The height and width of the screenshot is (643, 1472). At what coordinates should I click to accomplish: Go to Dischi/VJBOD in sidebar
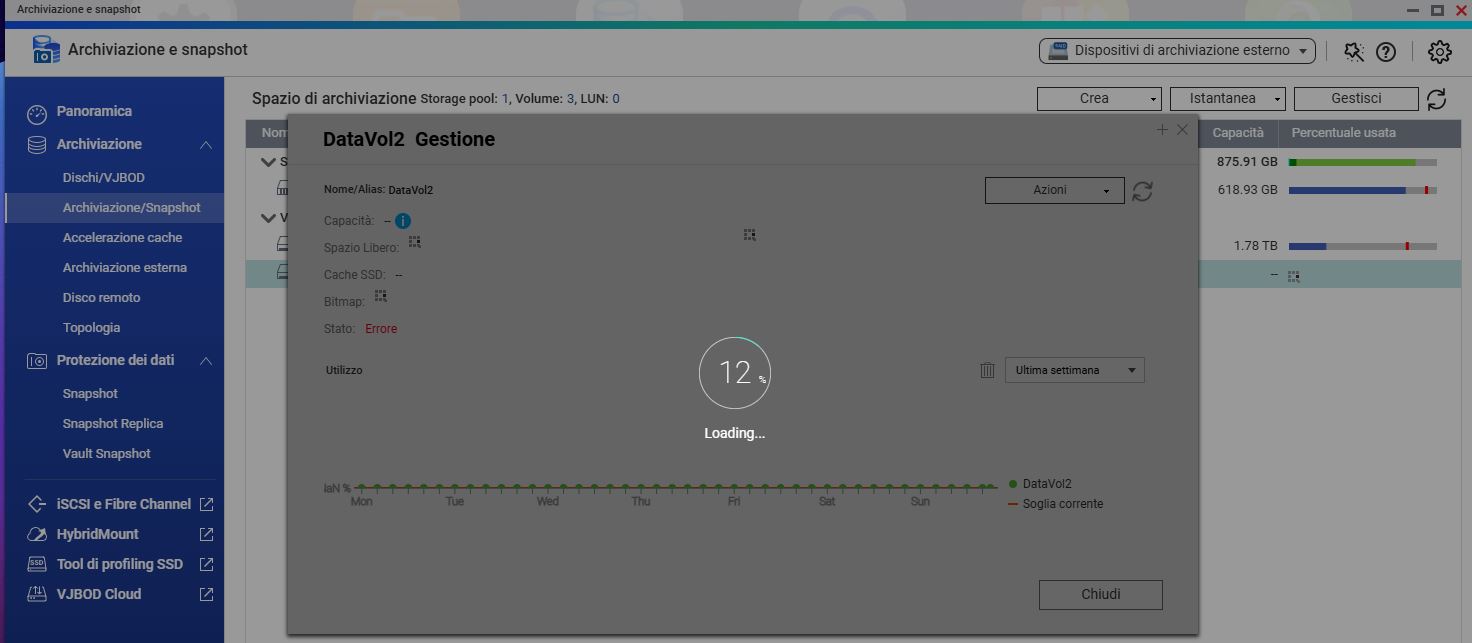tap(103, 177)
